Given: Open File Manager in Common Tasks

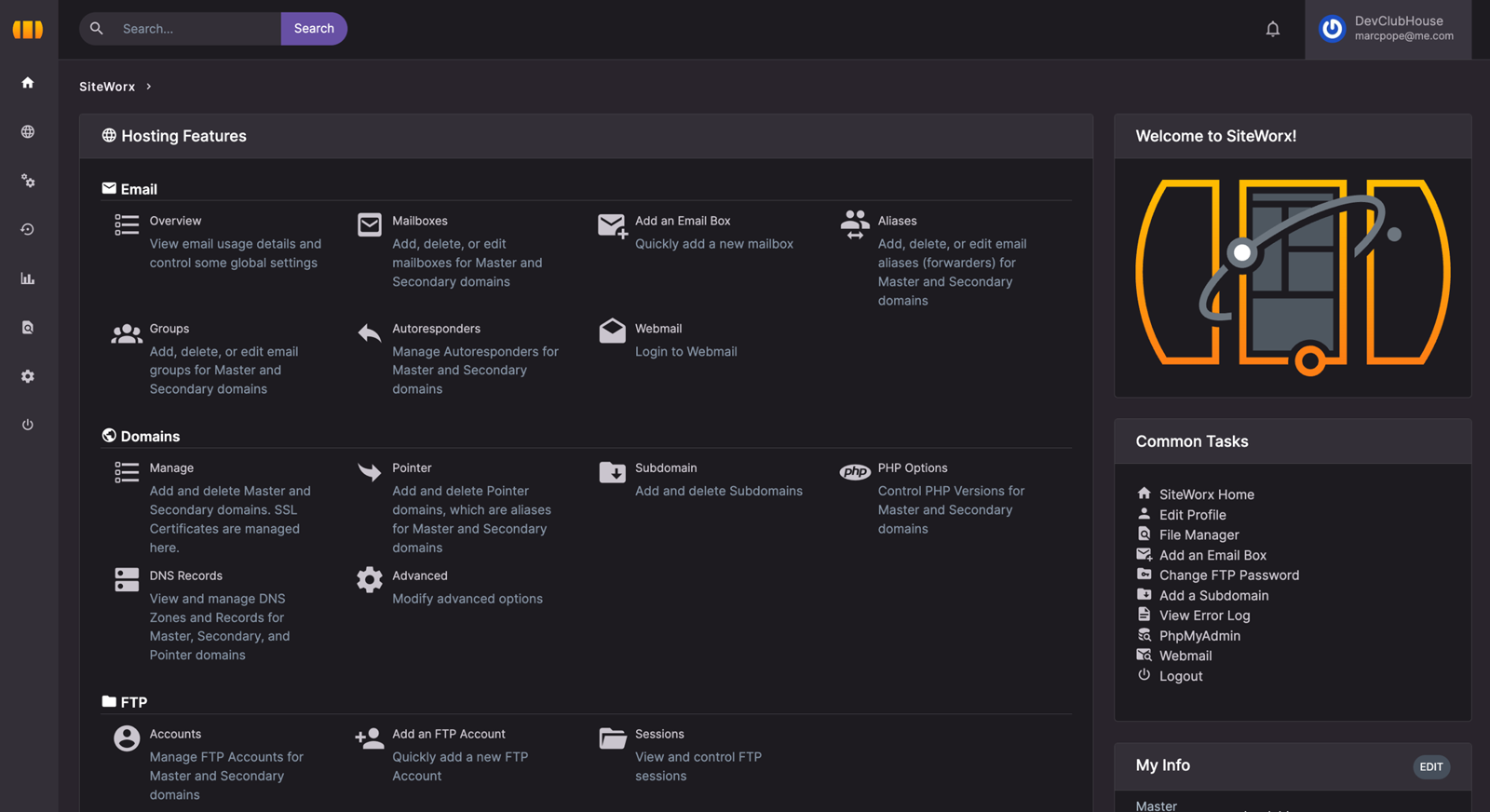Looking at the screenshot, I should (x=1199, y=535).
